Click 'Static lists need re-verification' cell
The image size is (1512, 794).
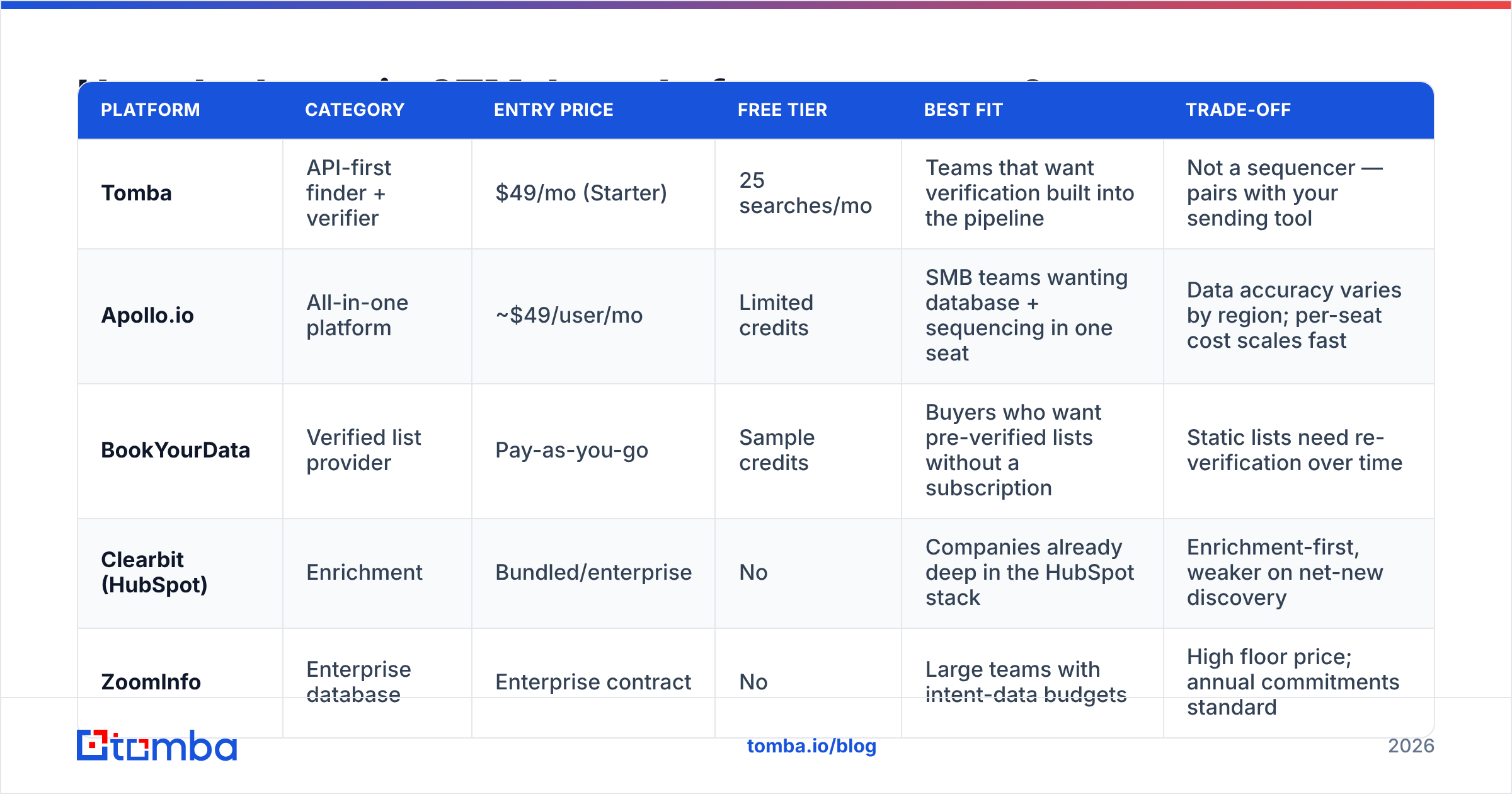(1299, 451)
